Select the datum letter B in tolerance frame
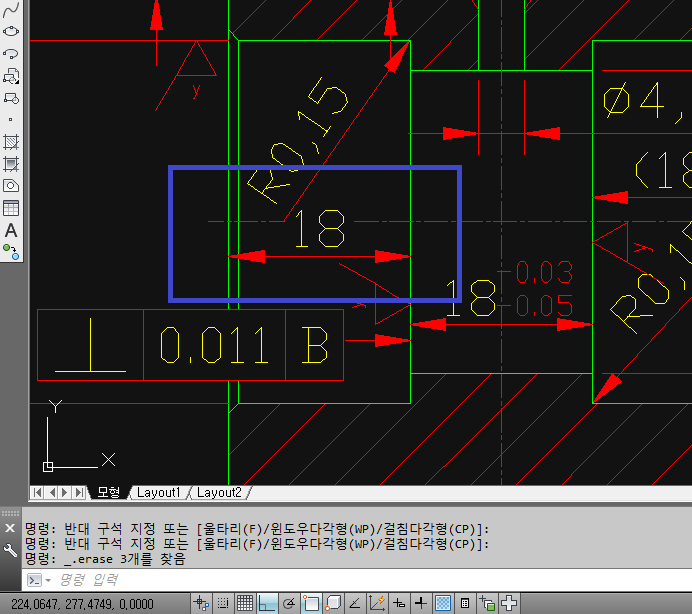This screenshot has height=614, width=692. click(315, 345)
